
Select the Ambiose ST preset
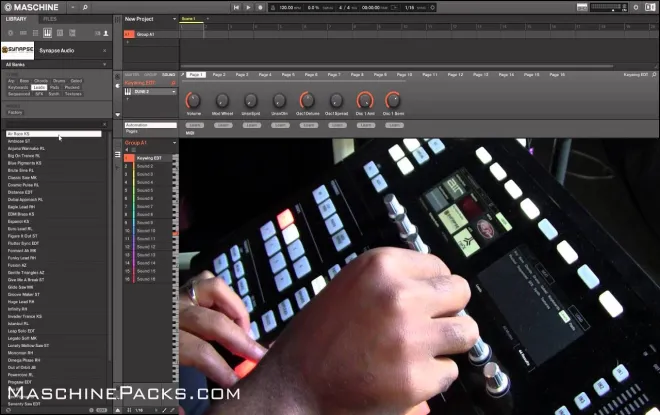[x=54, y=141]
